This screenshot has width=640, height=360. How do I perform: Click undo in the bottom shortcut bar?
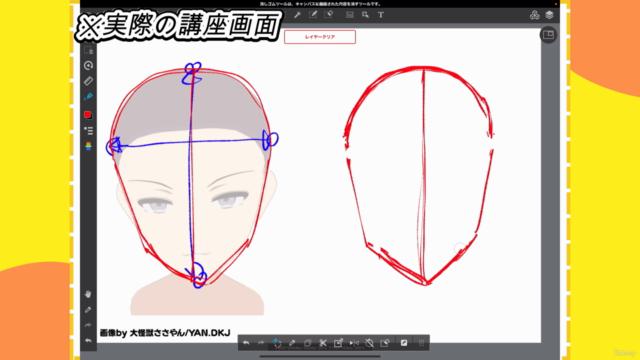click(246, 343)
